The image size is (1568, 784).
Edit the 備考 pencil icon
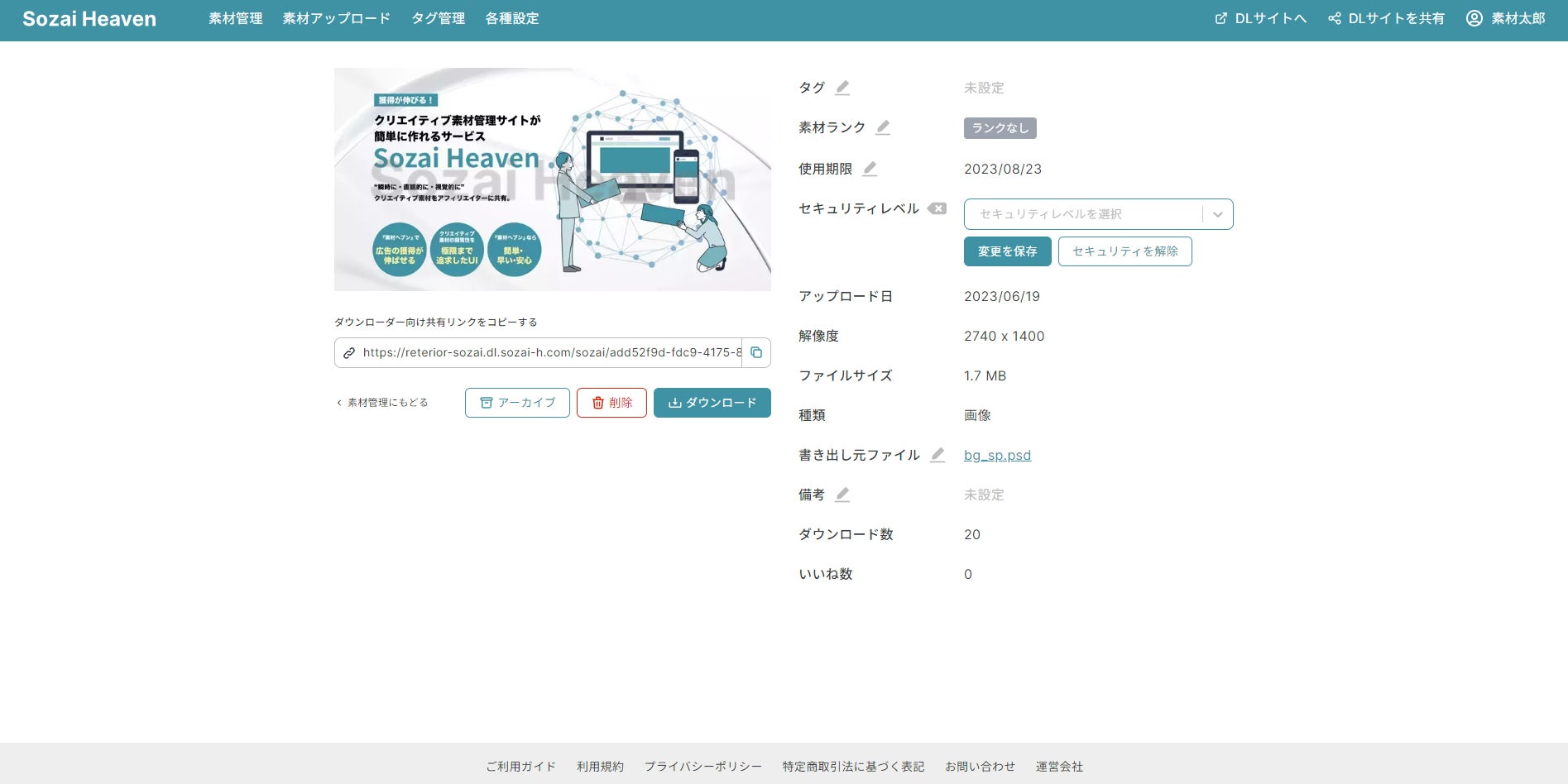point(842,495)
